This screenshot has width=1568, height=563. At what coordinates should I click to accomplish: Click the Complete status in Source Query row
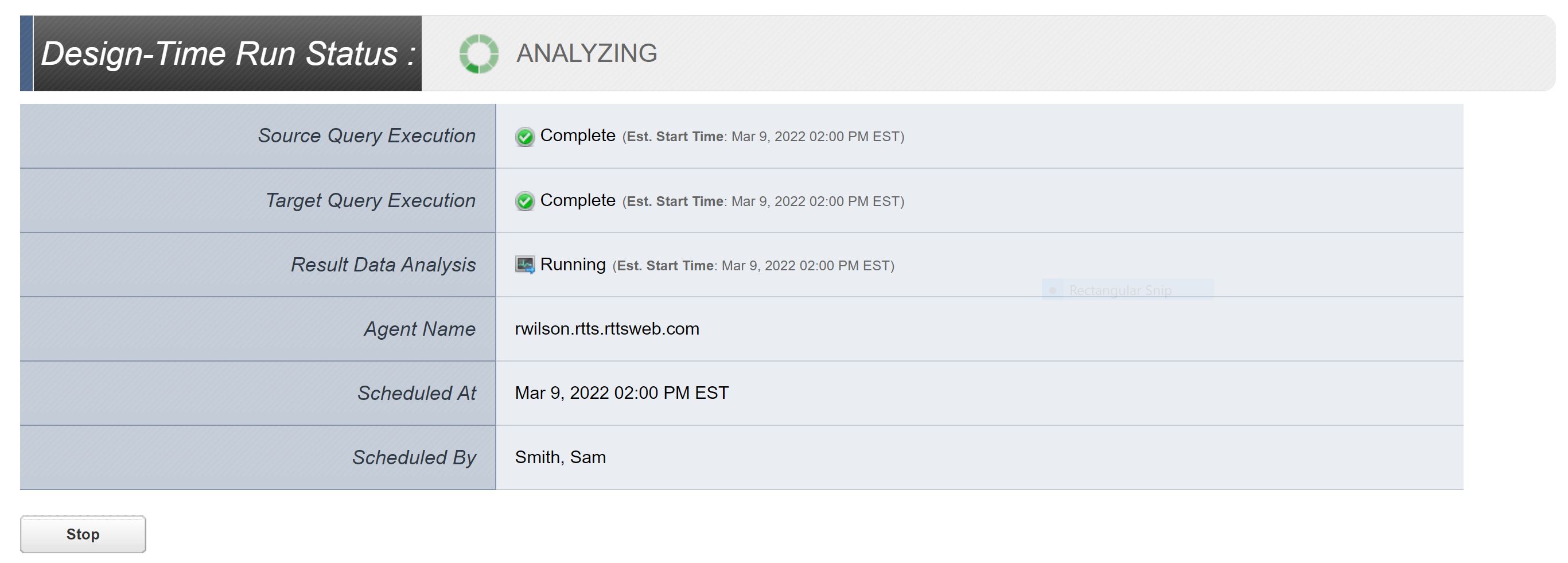point(577,135)
